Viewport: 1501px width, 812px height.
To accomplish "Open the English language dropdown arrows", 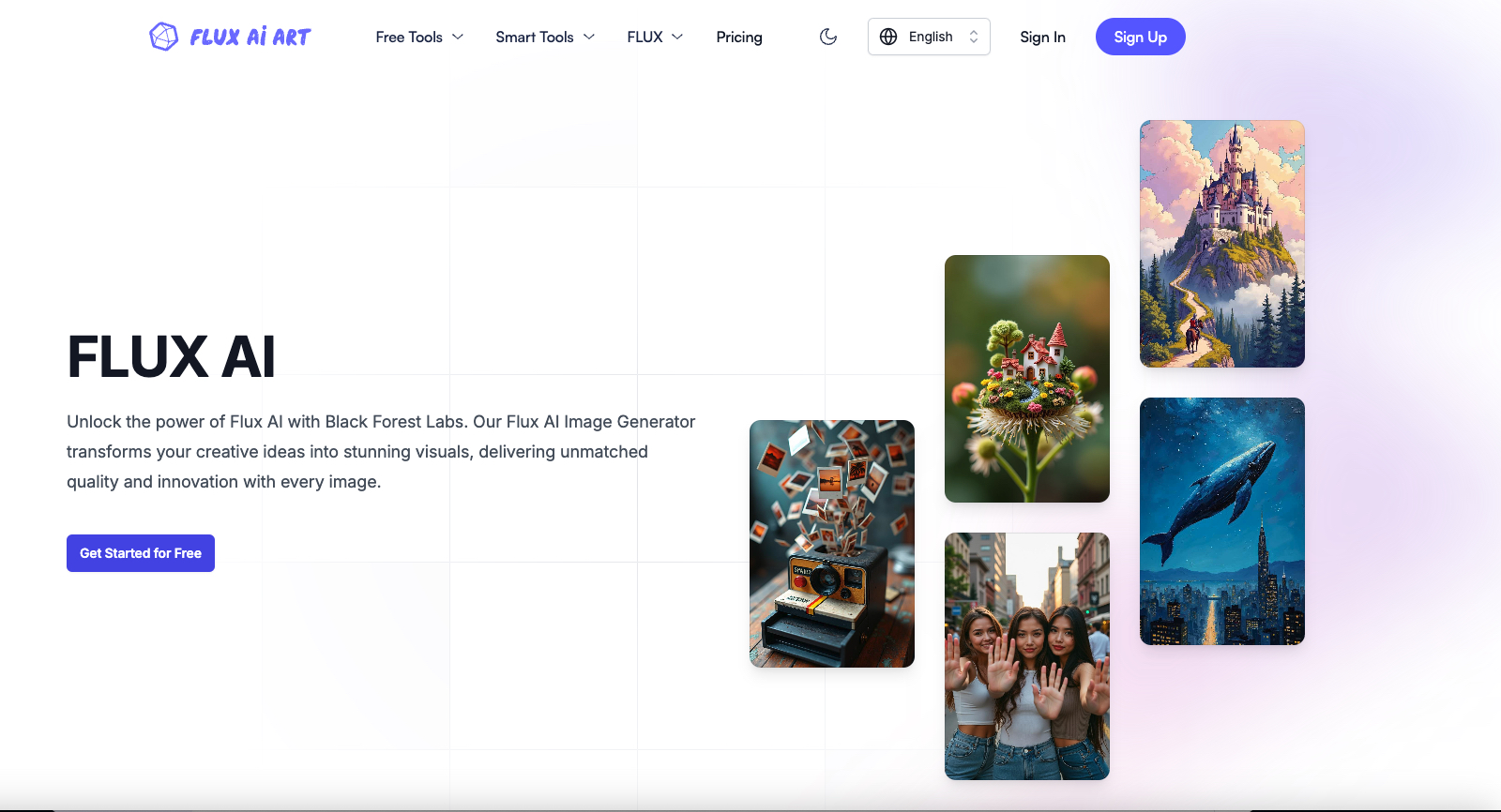I will point(974,37).
